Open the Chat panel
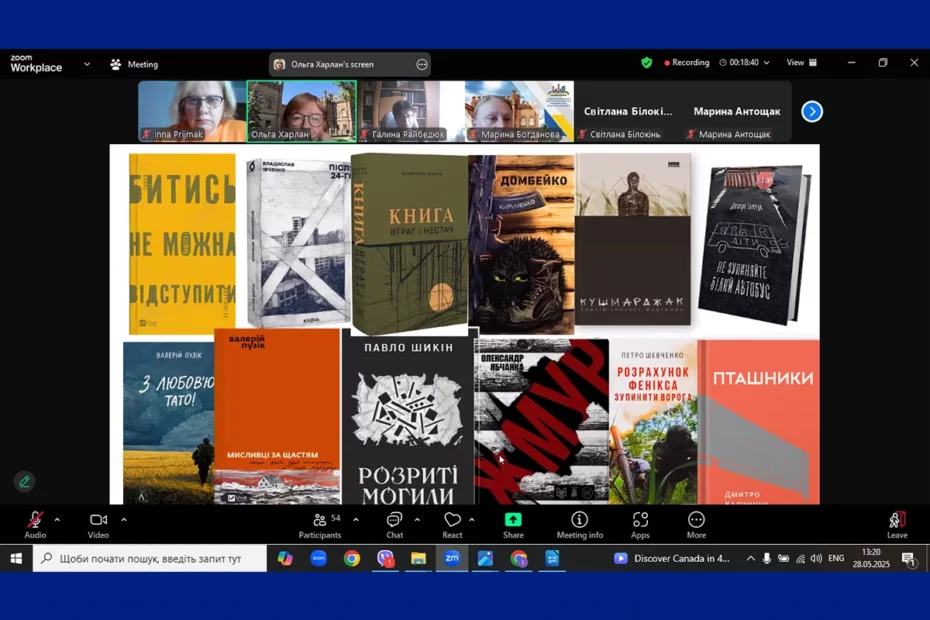Viewport: 930px width, 620px height. coord(394,525)
